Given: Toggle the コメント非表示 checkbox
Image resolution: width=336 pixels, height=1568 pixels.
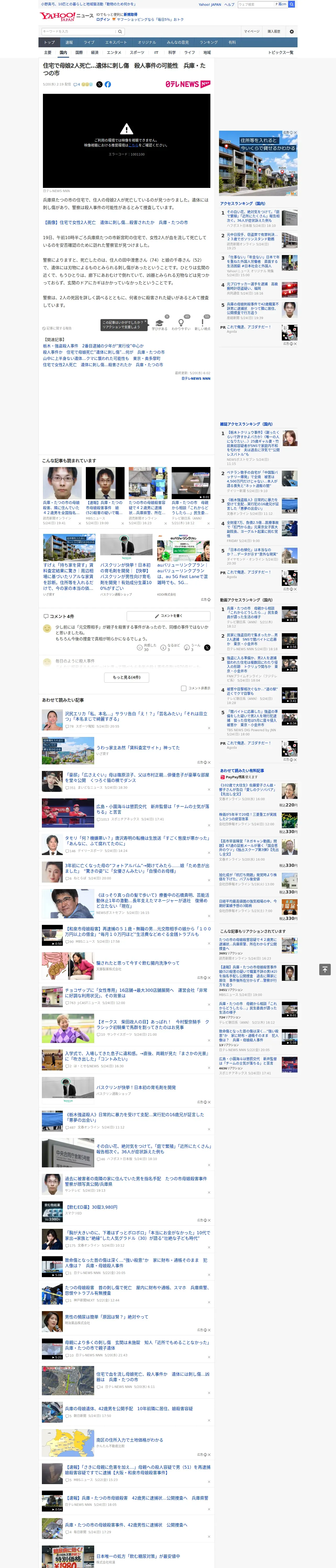Looking at the screenshot, I should point(183,688).
